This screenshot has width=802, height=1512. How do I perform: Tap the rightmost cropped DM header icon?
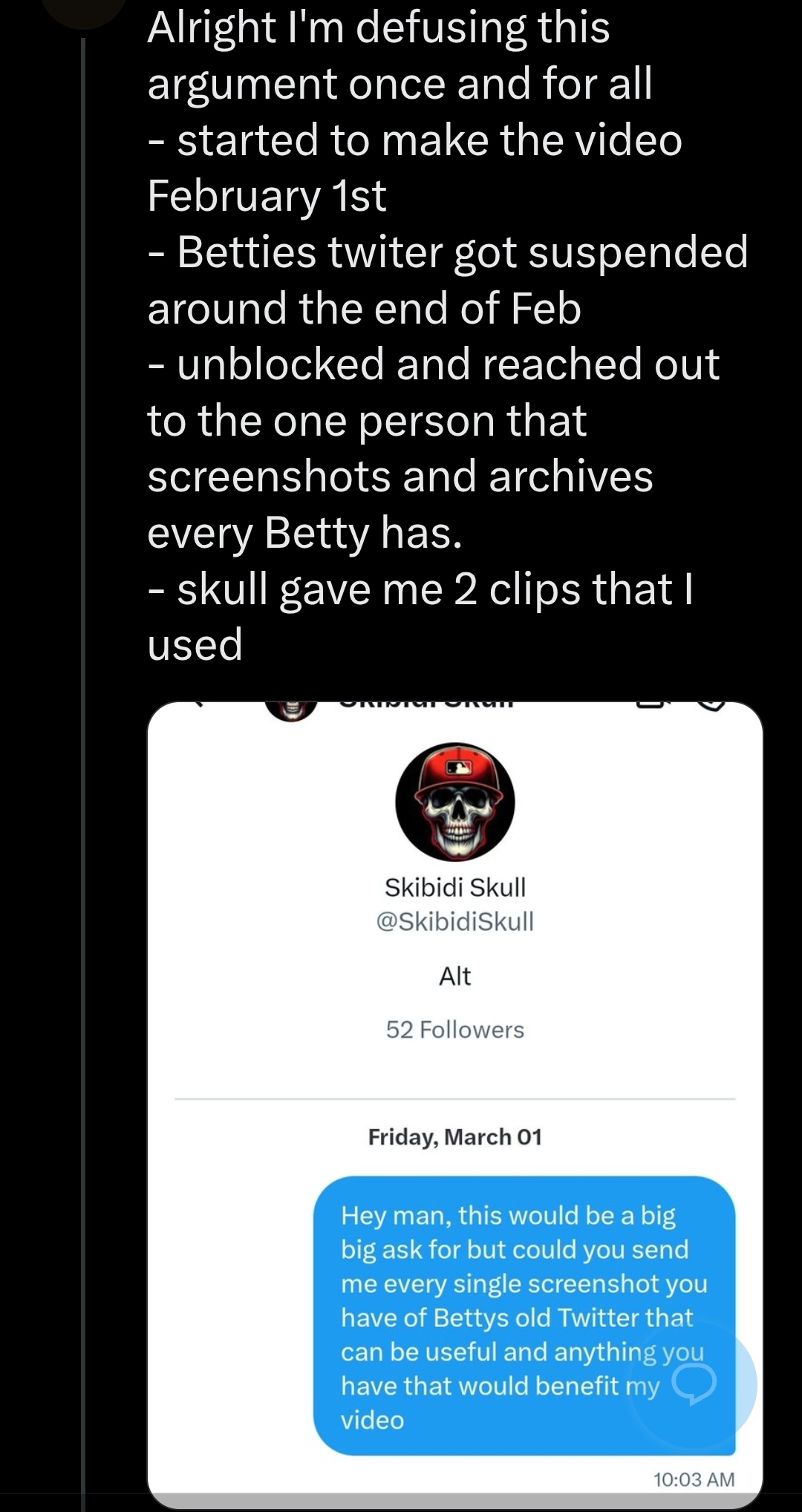(711, 705)
